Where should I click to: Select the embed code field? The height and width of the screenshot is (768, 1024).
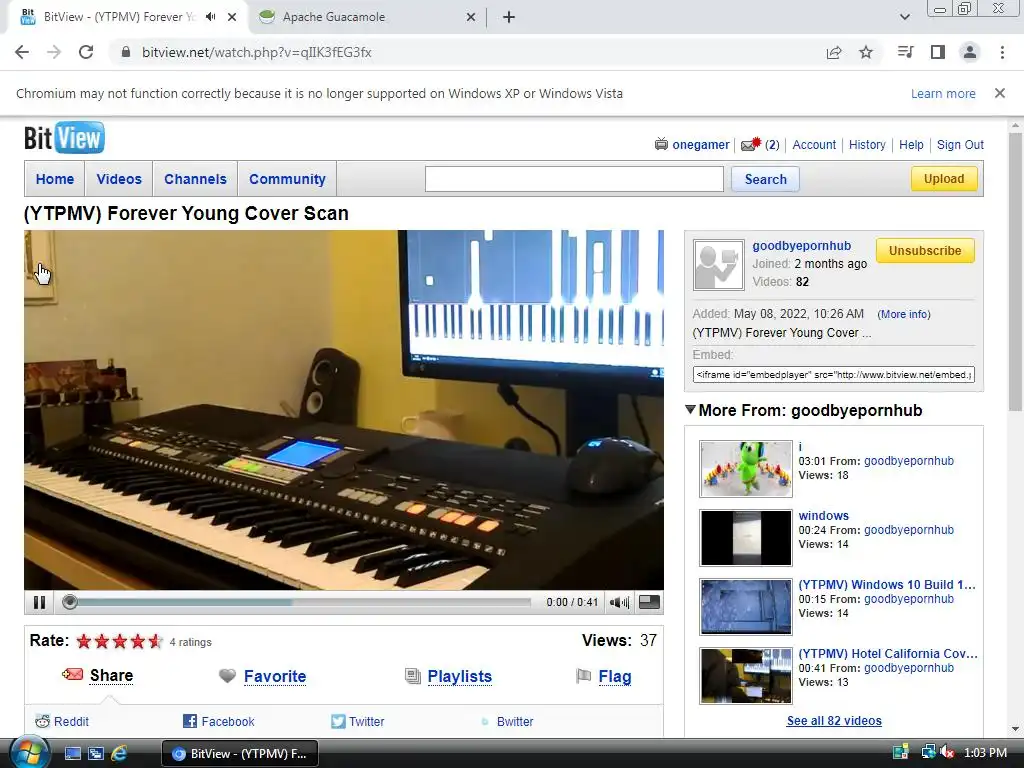coord(833,375)
